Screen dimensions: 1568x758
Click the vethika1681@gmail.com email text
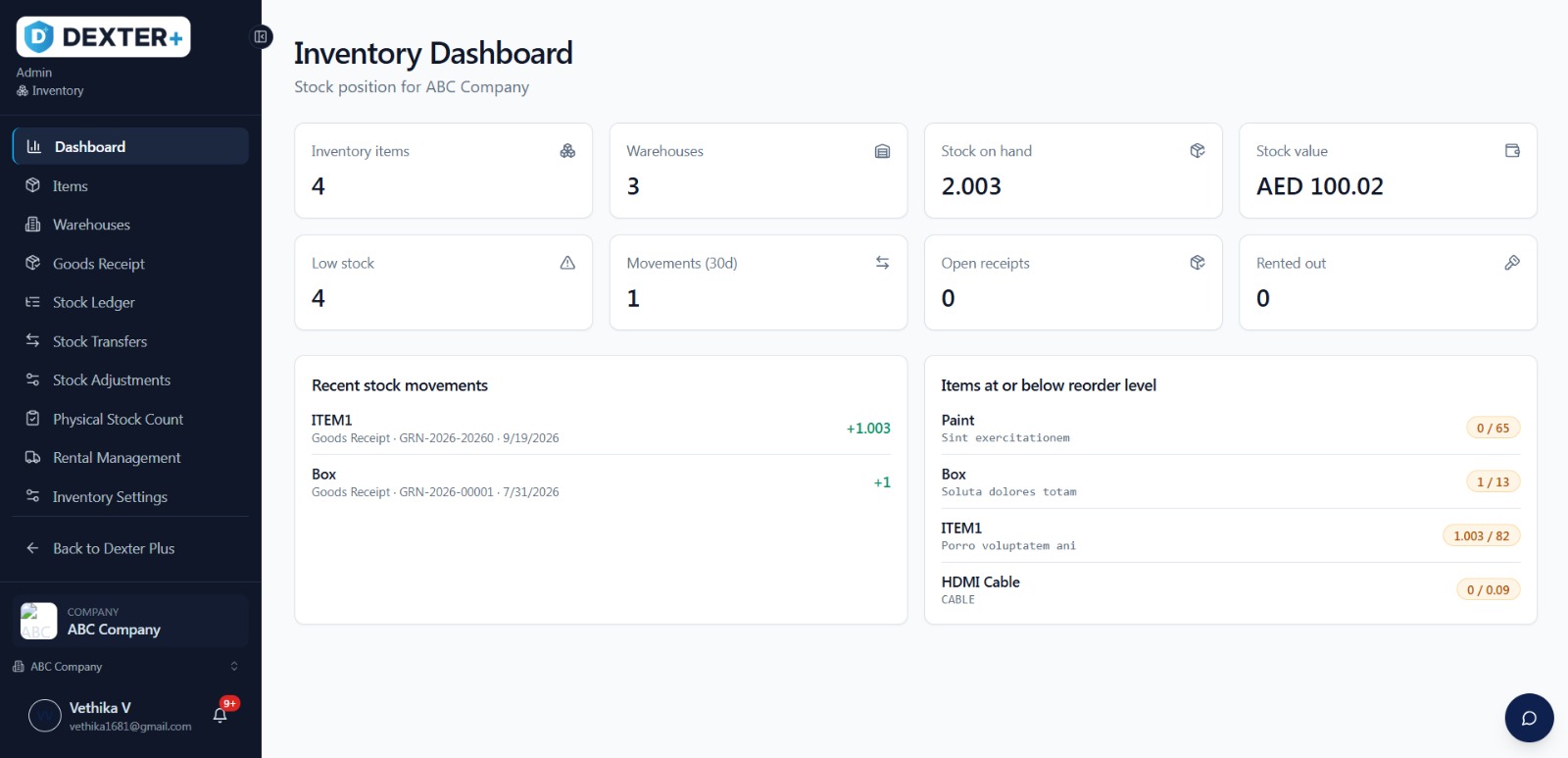click(130, 727)
